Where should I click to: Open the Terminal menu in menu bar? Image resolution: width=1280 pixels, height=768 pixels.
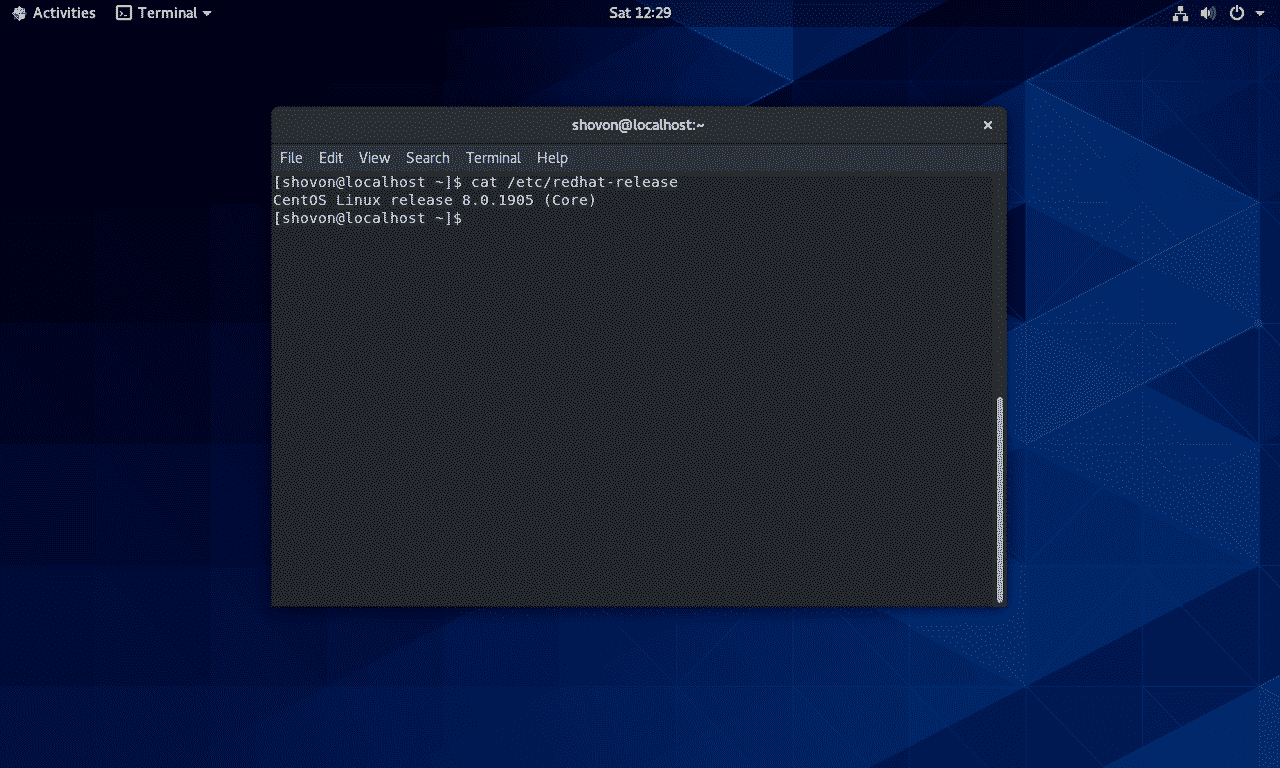click(493, 158)
